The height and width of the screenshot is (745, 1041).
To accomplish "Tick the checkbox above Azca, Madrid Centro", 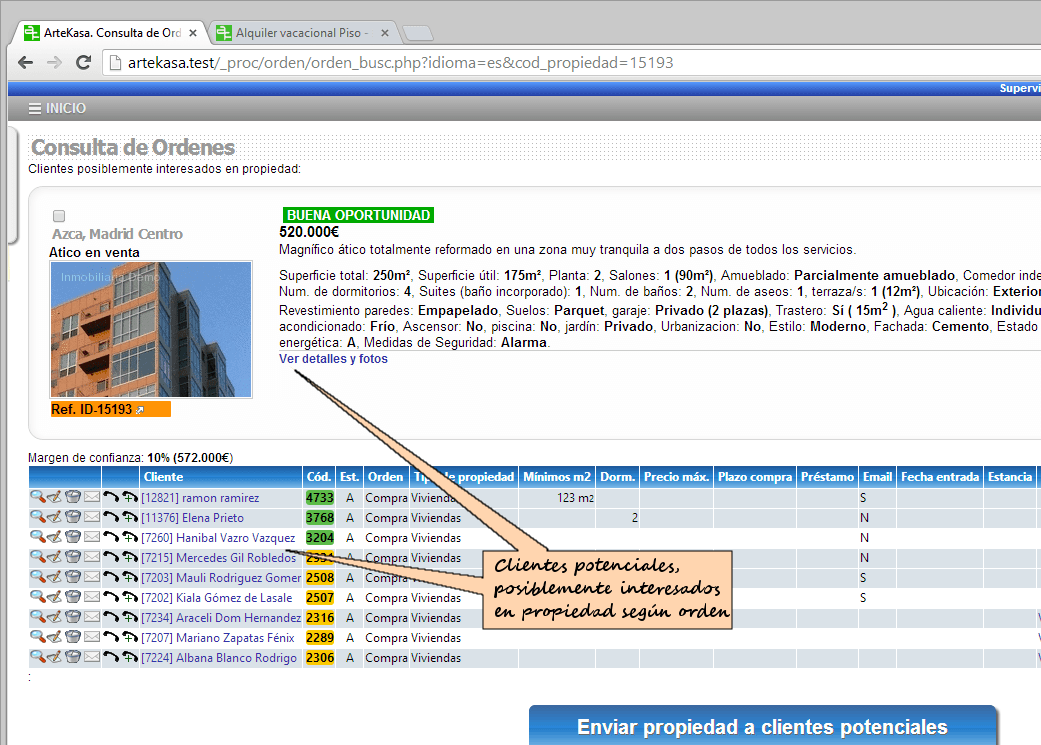I will click(x=59, y=216).
